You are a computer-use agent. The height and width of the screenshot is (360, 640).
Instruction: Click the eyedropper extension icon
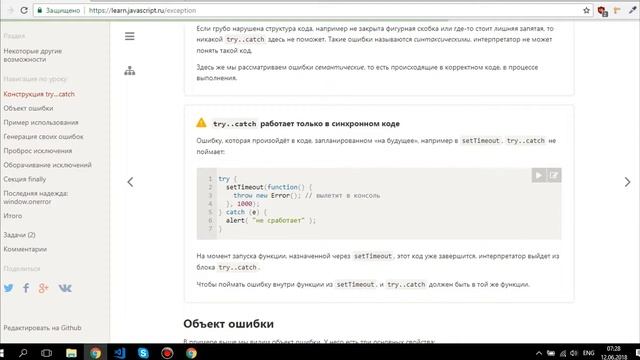632,10
